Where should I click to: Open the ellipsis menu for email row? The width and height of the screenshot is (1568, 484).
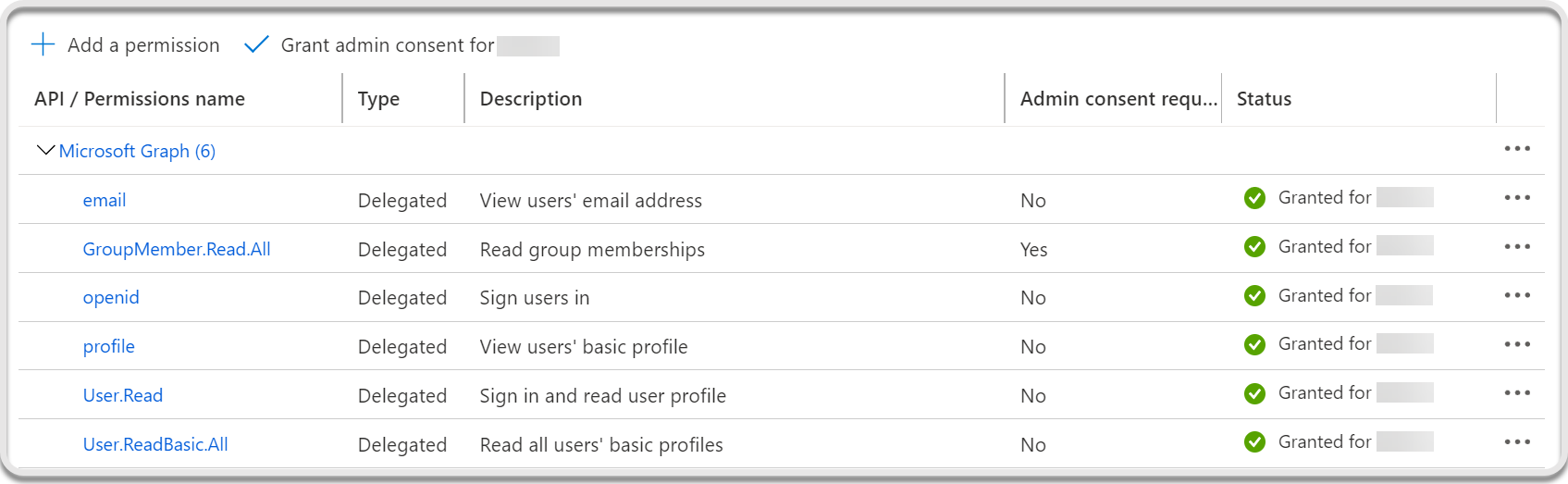pos(1517,197)
